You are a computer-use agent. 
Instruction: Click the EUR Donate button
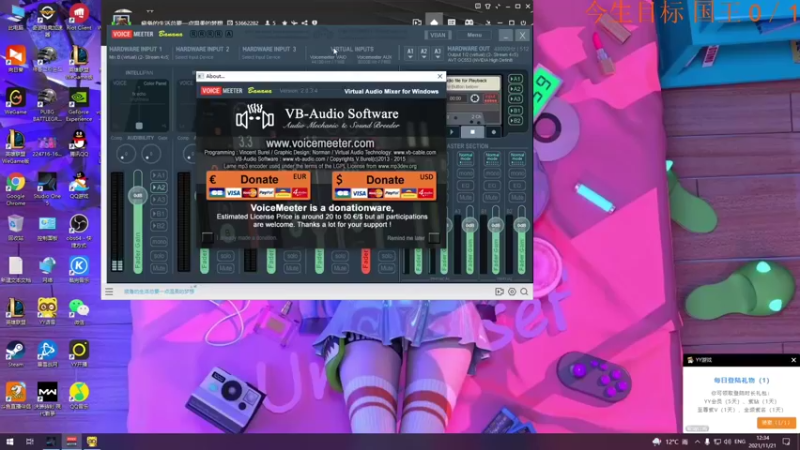(x=258, y=185)
